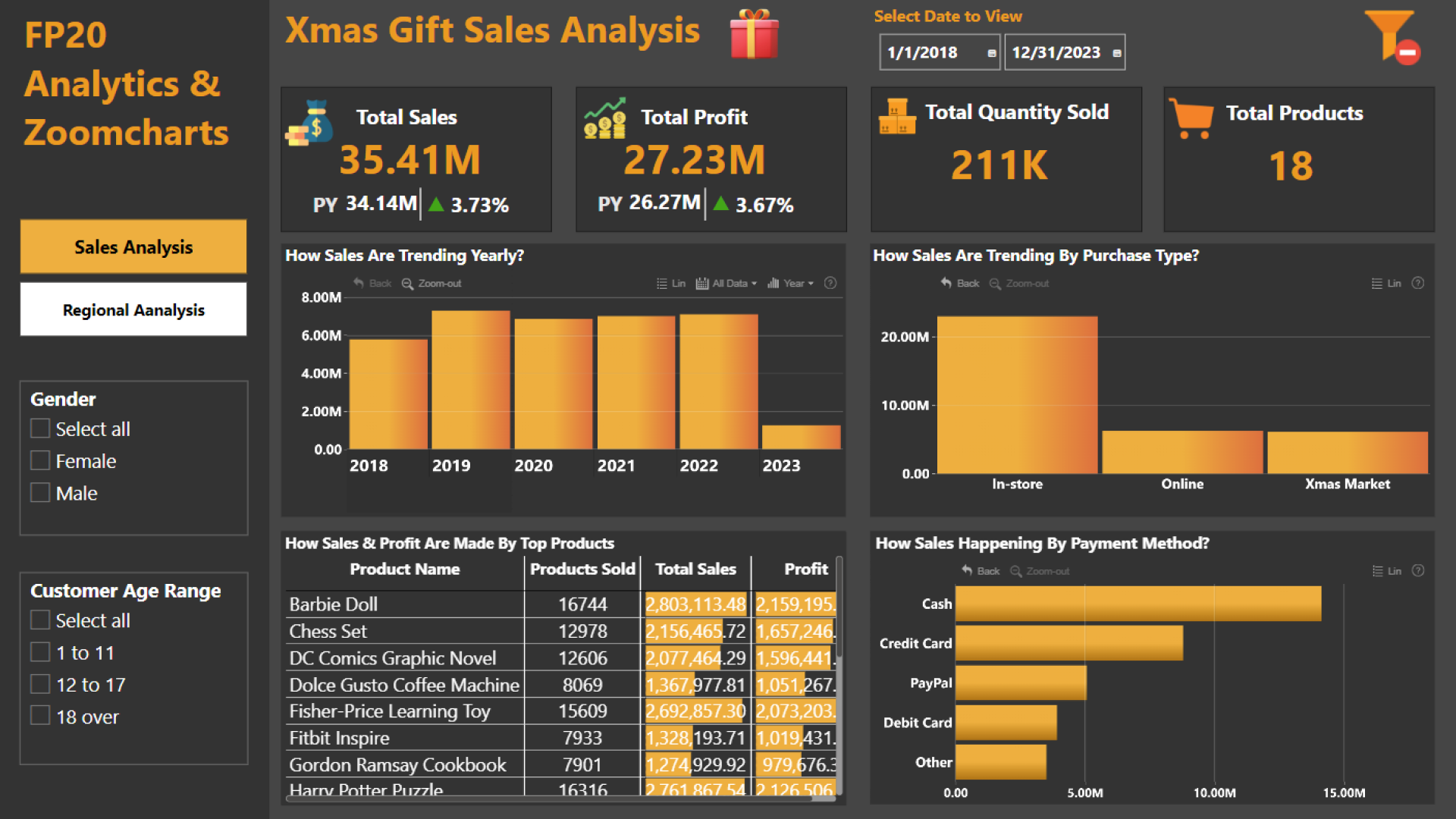Click the Total Sales money bag icon
1456x819 pixels.
click(309, 123)
